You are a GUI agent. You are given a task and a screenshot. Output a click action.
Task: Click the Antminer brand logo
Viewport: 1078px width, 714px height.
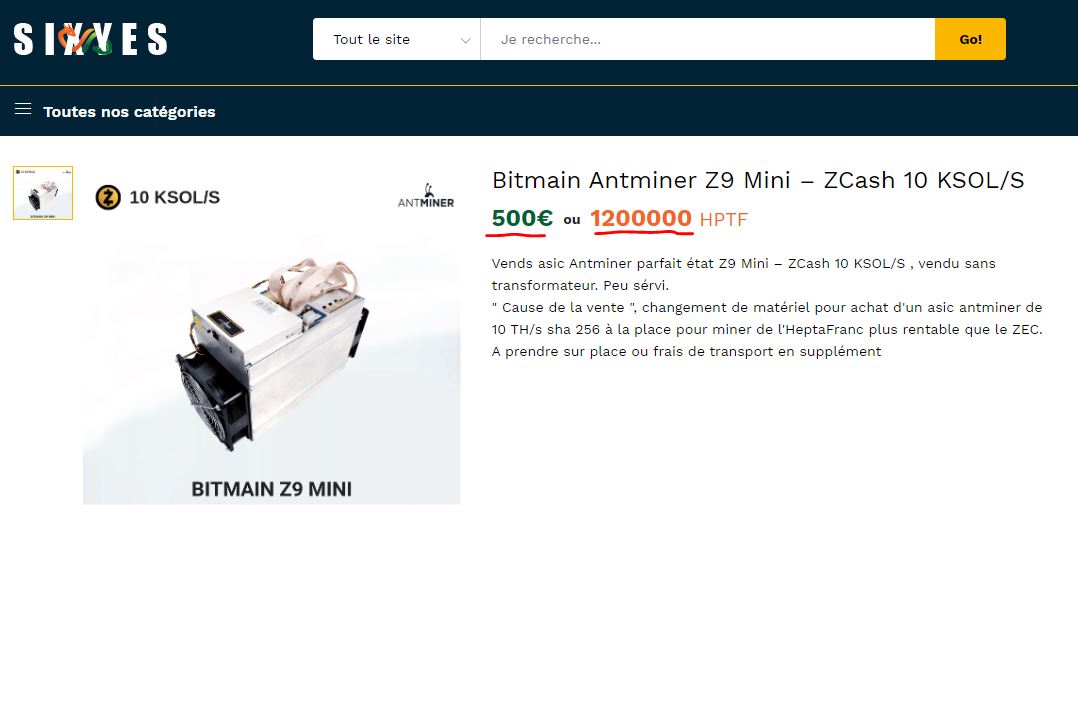426,197
